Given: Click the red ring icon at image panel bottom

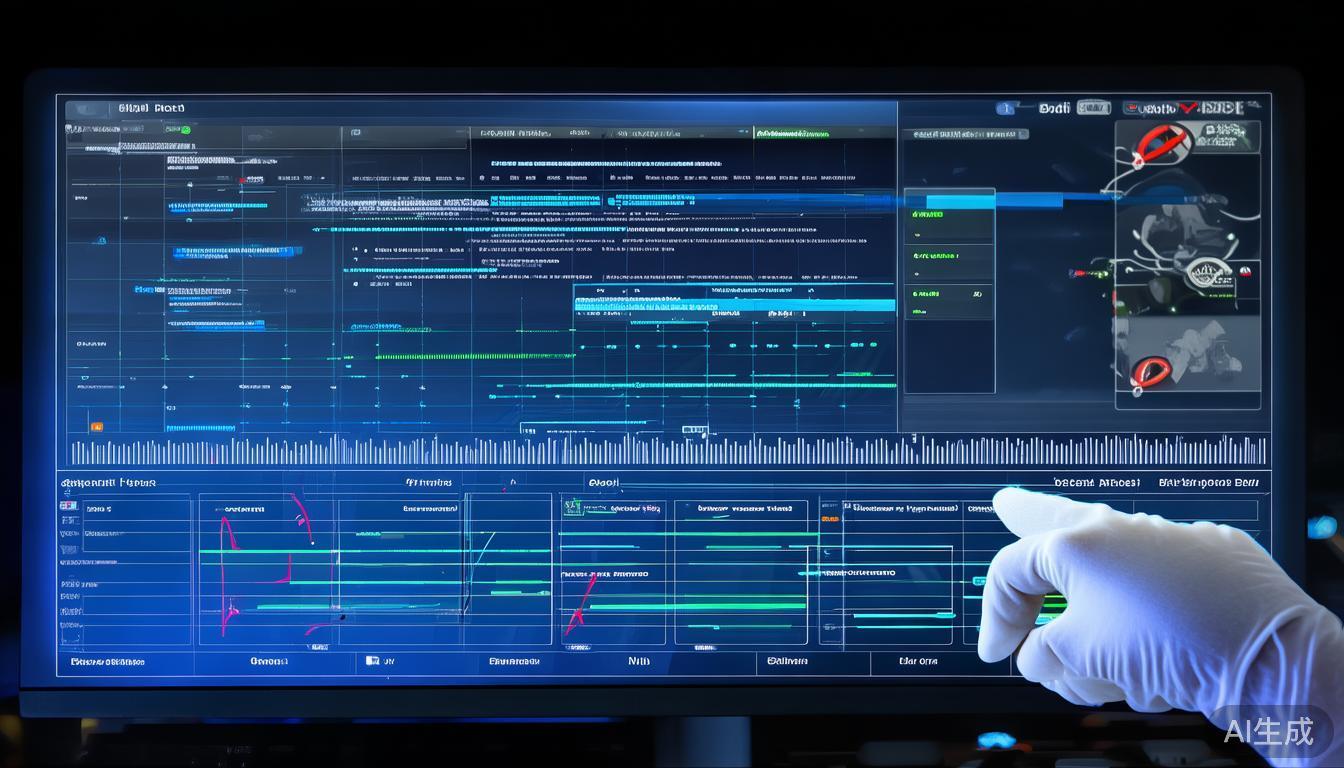Looking at the screenshot, I should point(1151,372).
